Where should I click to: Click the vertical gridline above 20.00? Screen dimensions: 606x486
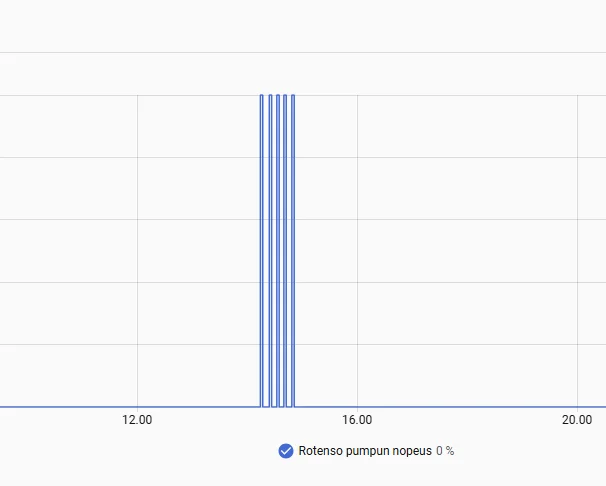coord(577,251)
